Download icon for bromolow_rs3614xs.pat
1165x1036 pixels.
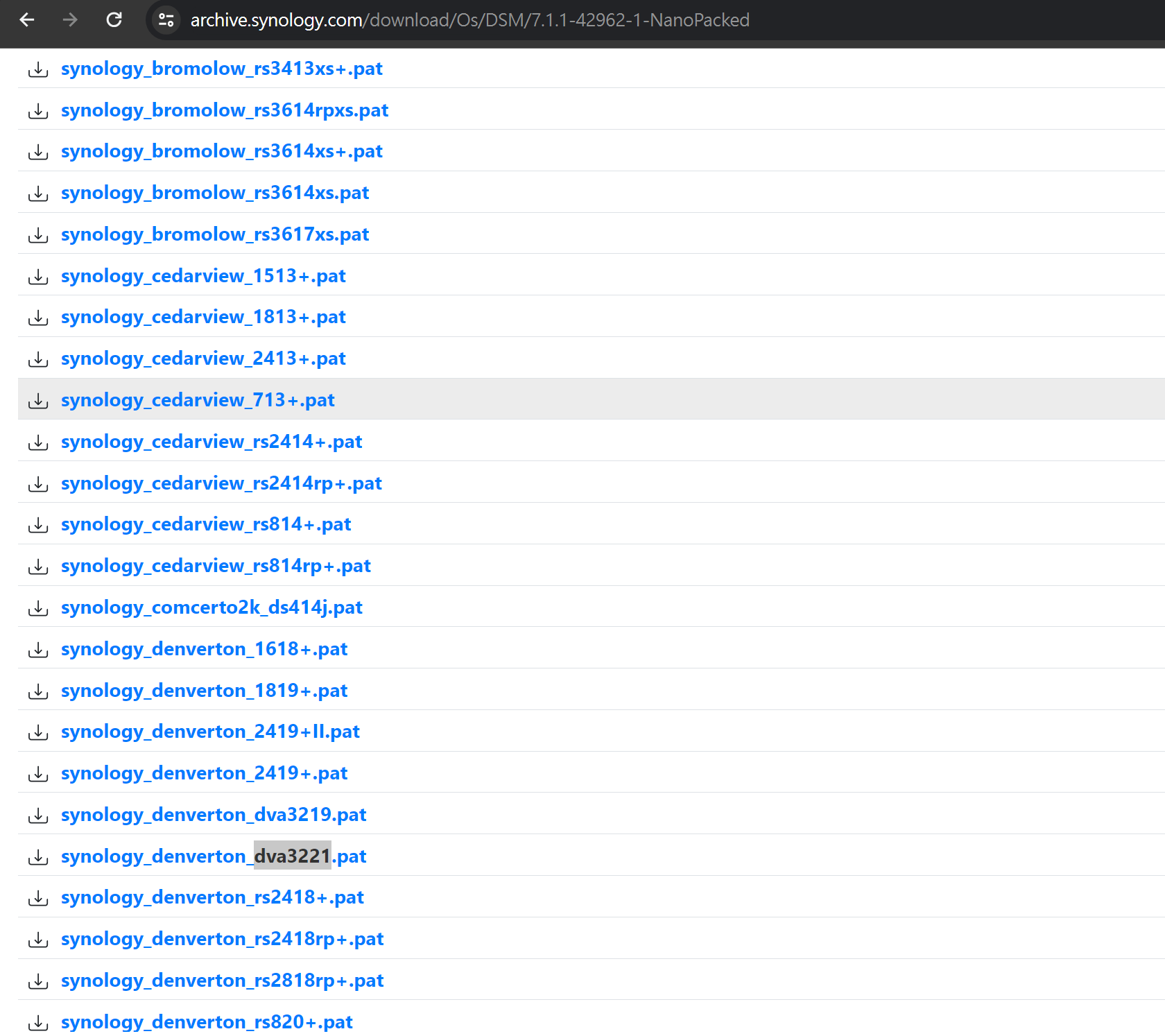[38, 193]
